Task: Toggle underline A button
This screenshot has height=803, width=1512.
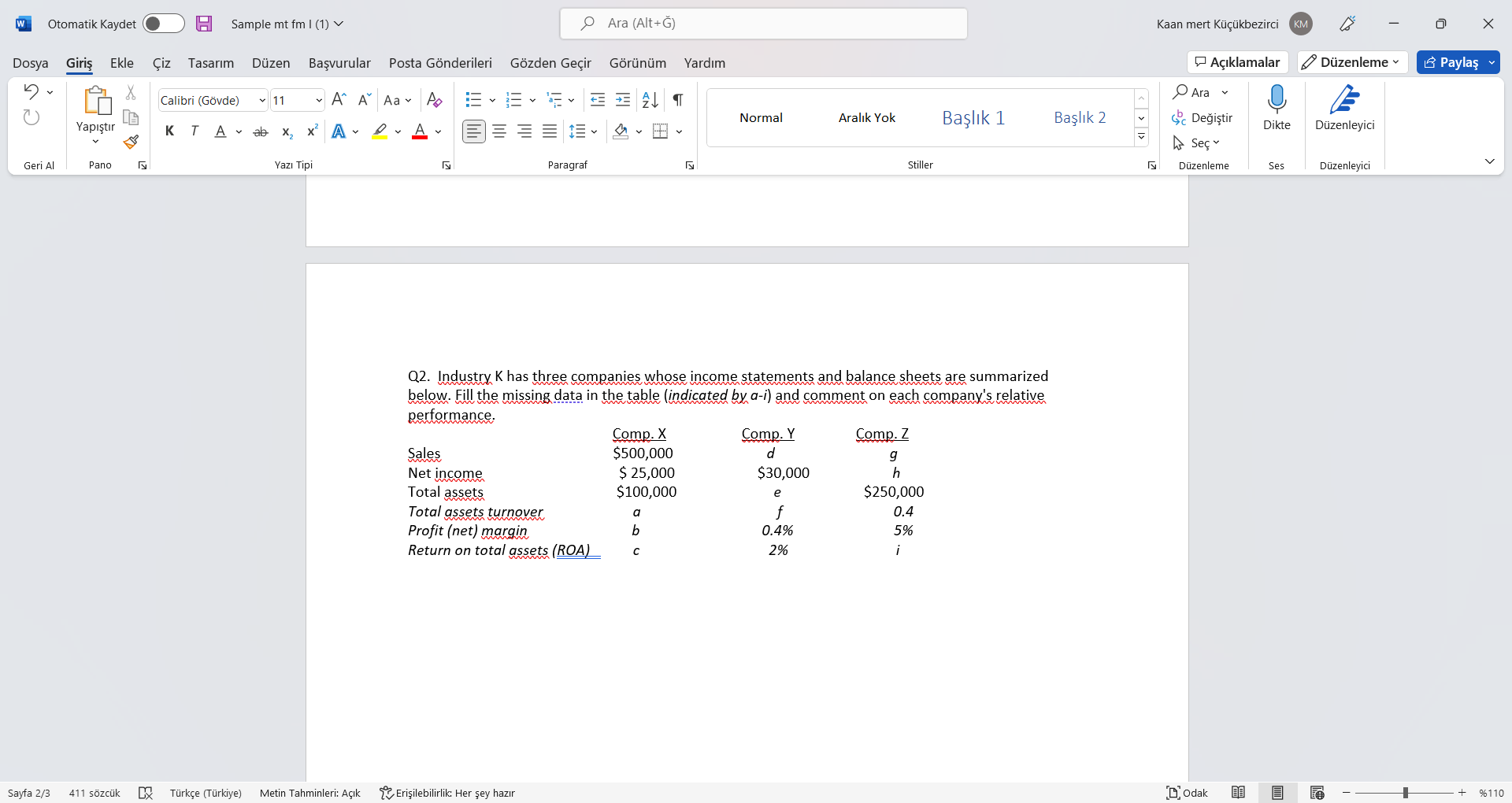Action: pos(220,131)
